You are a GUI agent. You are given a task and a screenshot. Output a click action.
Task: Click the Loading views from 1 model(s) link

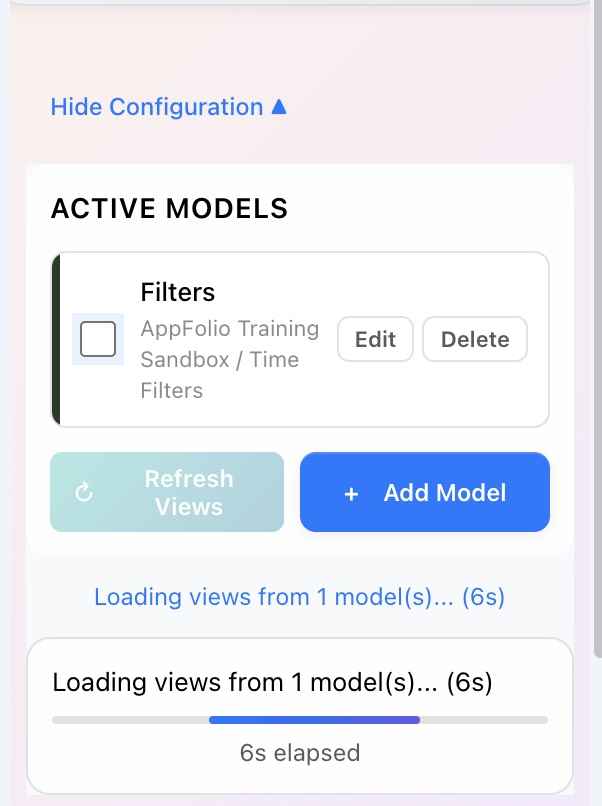tap(300, 596)
